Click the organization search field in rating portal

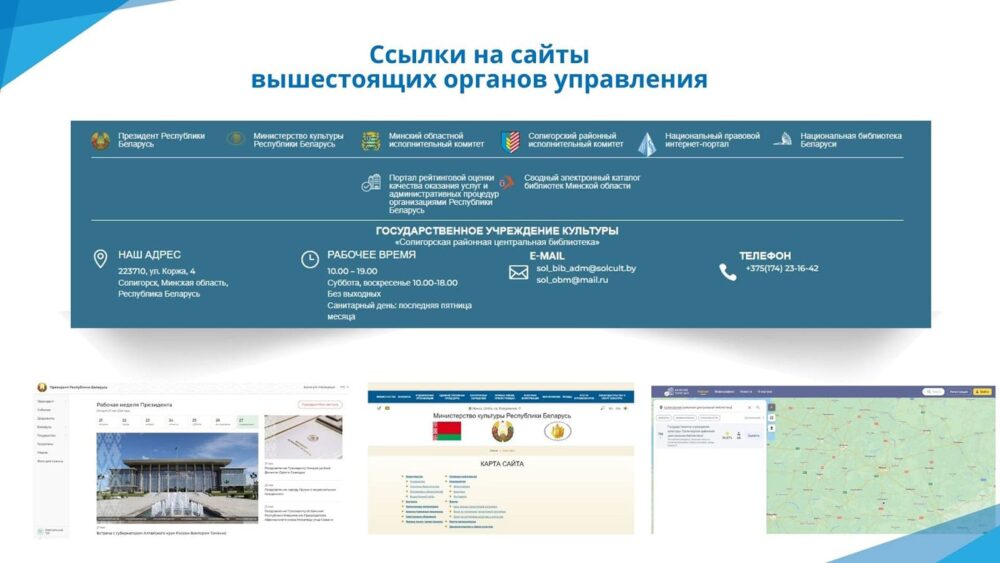pos(710,407)
